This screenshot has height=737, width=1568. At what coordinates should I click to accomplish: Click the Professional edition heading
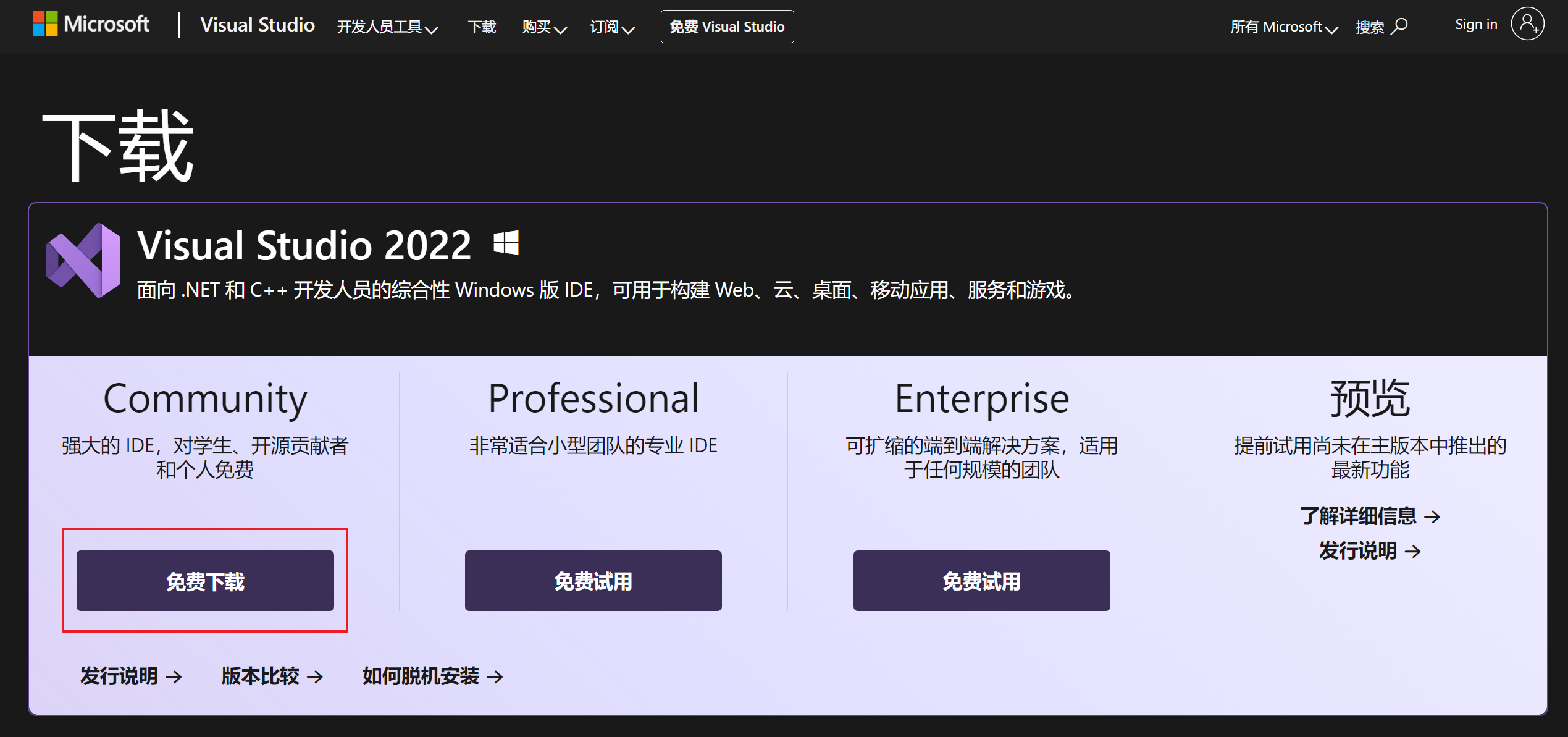[593, 398]
